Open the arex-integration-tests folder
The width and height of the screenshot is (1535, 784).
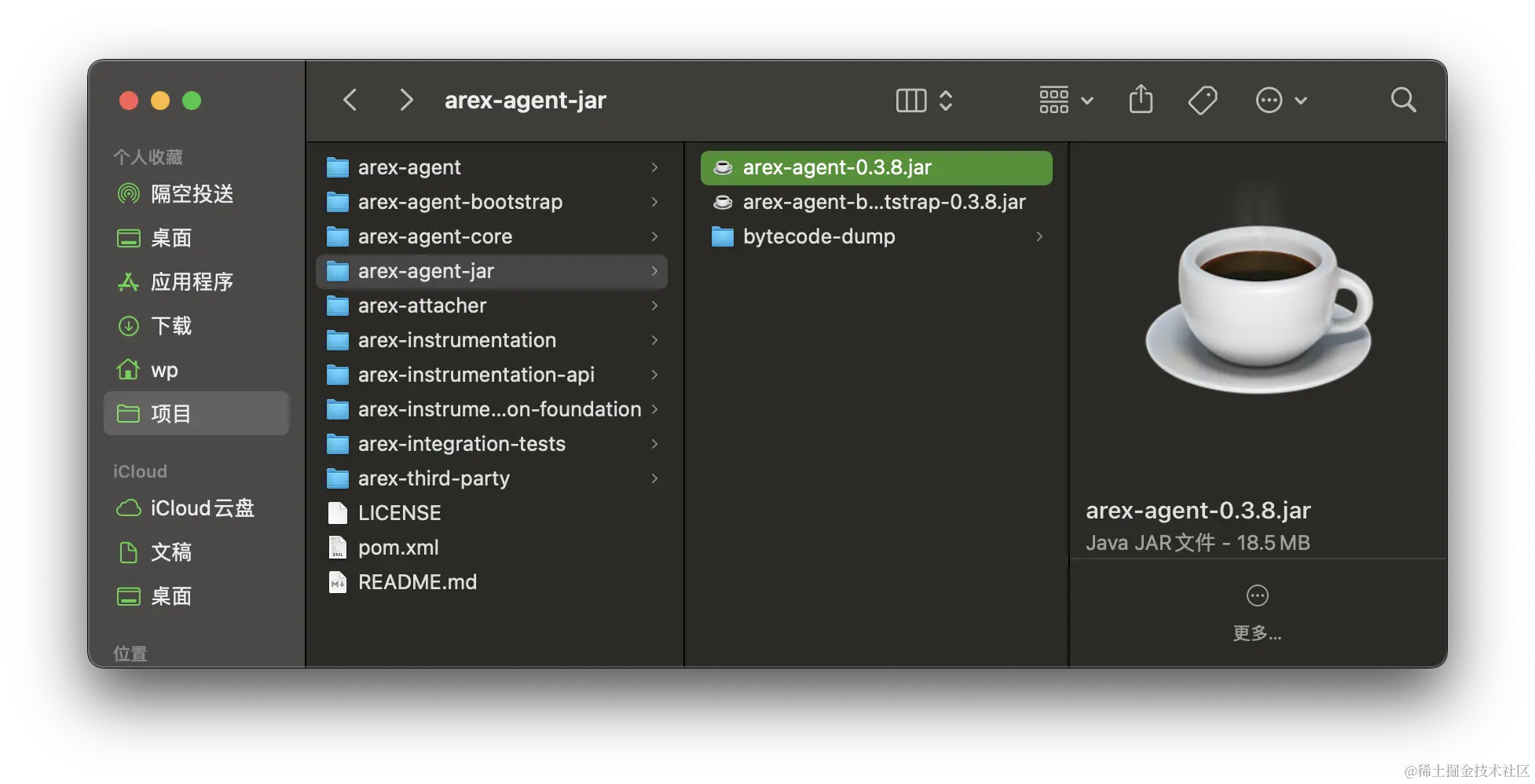(x=461, y=444)
